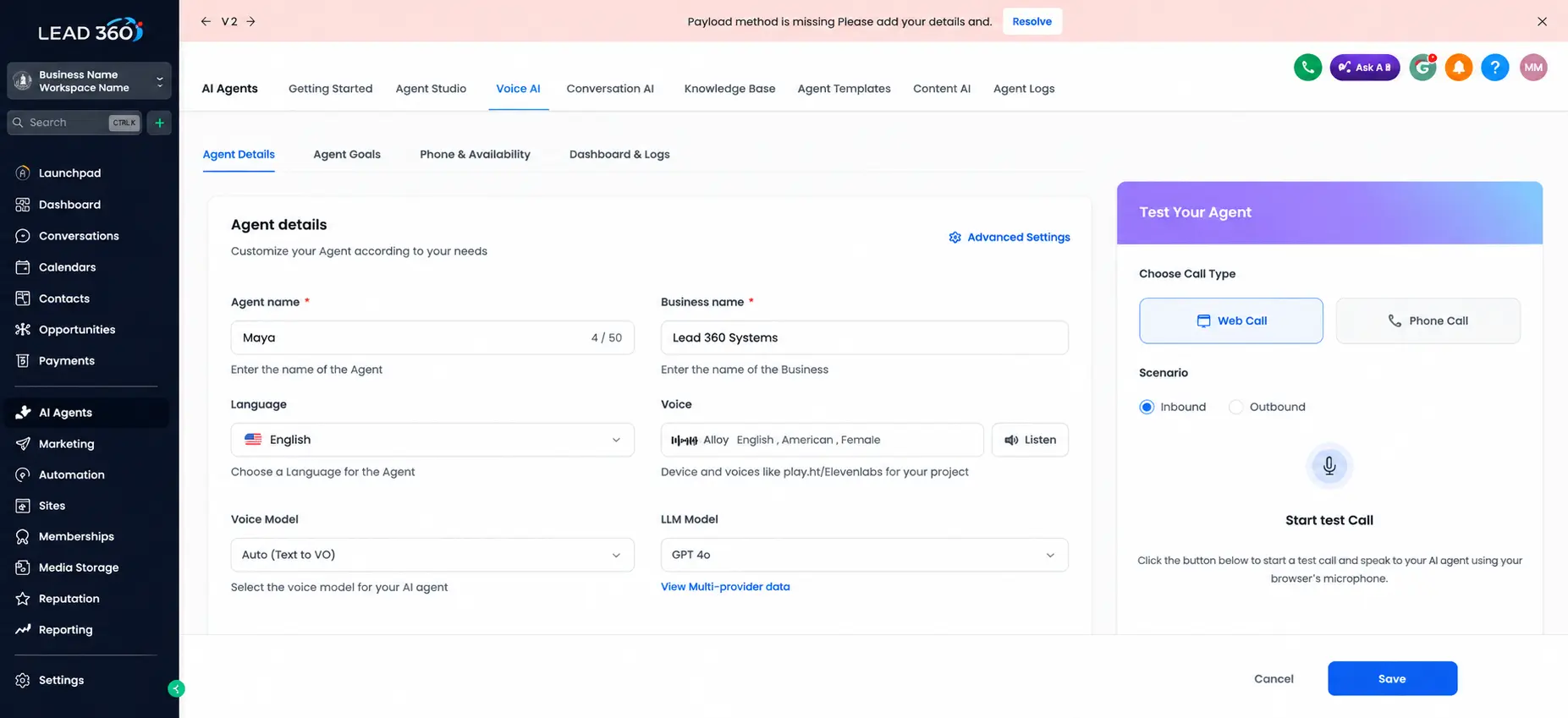This screenshot has height=718, width=1568.
Task: Switch to Phone & Availability sub-tab
Action: click(x=475, y=155)
